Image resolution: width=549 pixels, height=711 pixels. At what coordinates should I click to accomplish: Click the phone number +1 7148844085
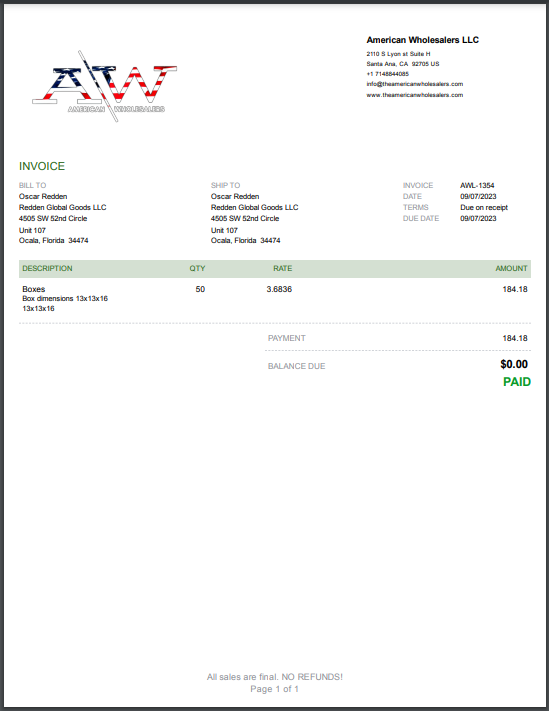coord(388,74)
